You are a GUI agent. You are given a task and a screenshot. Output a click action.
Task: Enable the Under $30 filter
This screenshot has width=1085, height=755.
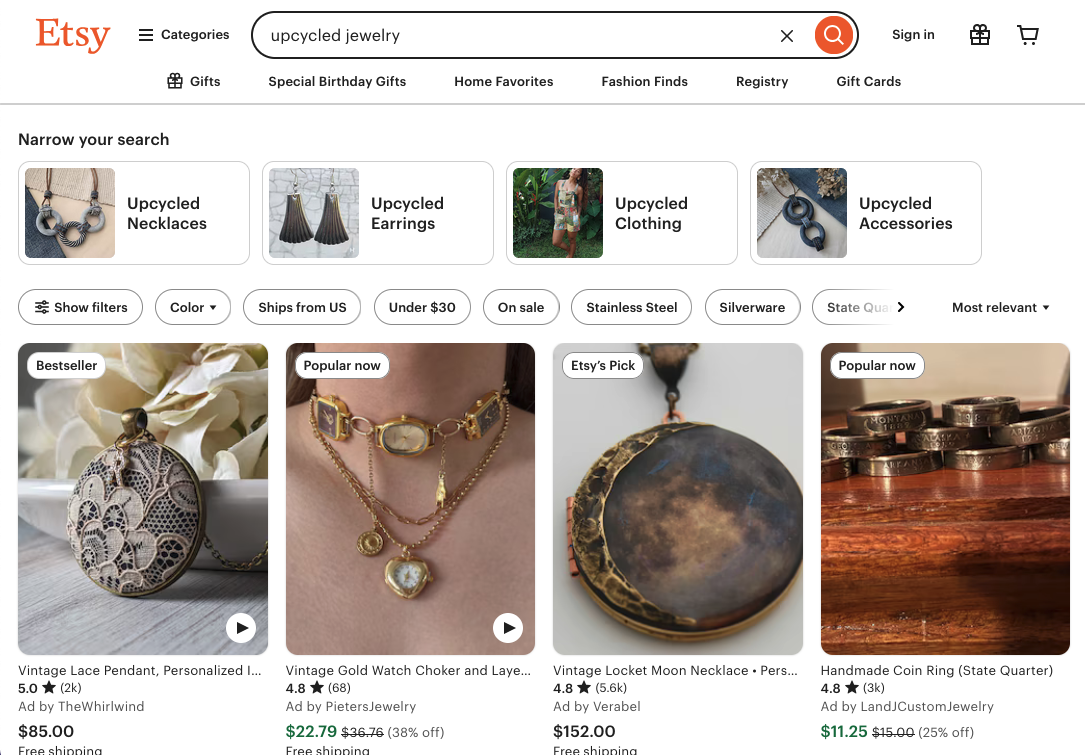tap(422, 307)
